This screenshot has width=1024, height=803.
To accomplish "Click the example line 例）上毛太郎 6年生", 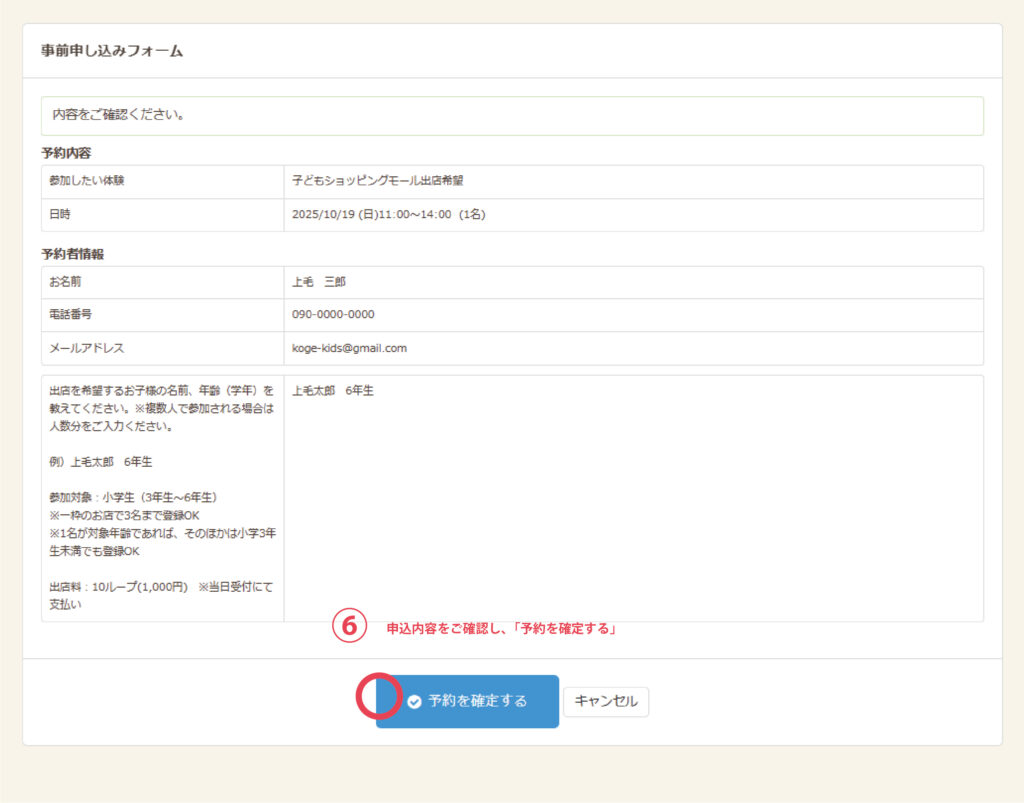I will click(101, 462).
